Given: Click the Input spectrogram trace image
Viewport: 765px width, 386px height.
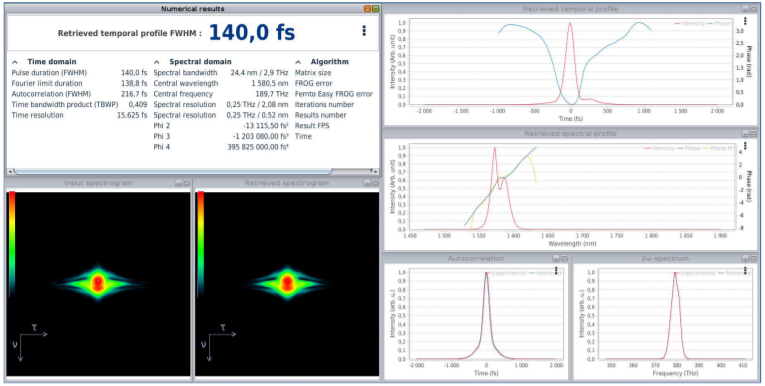Looking at the screenshot, I should pos(99,283).
